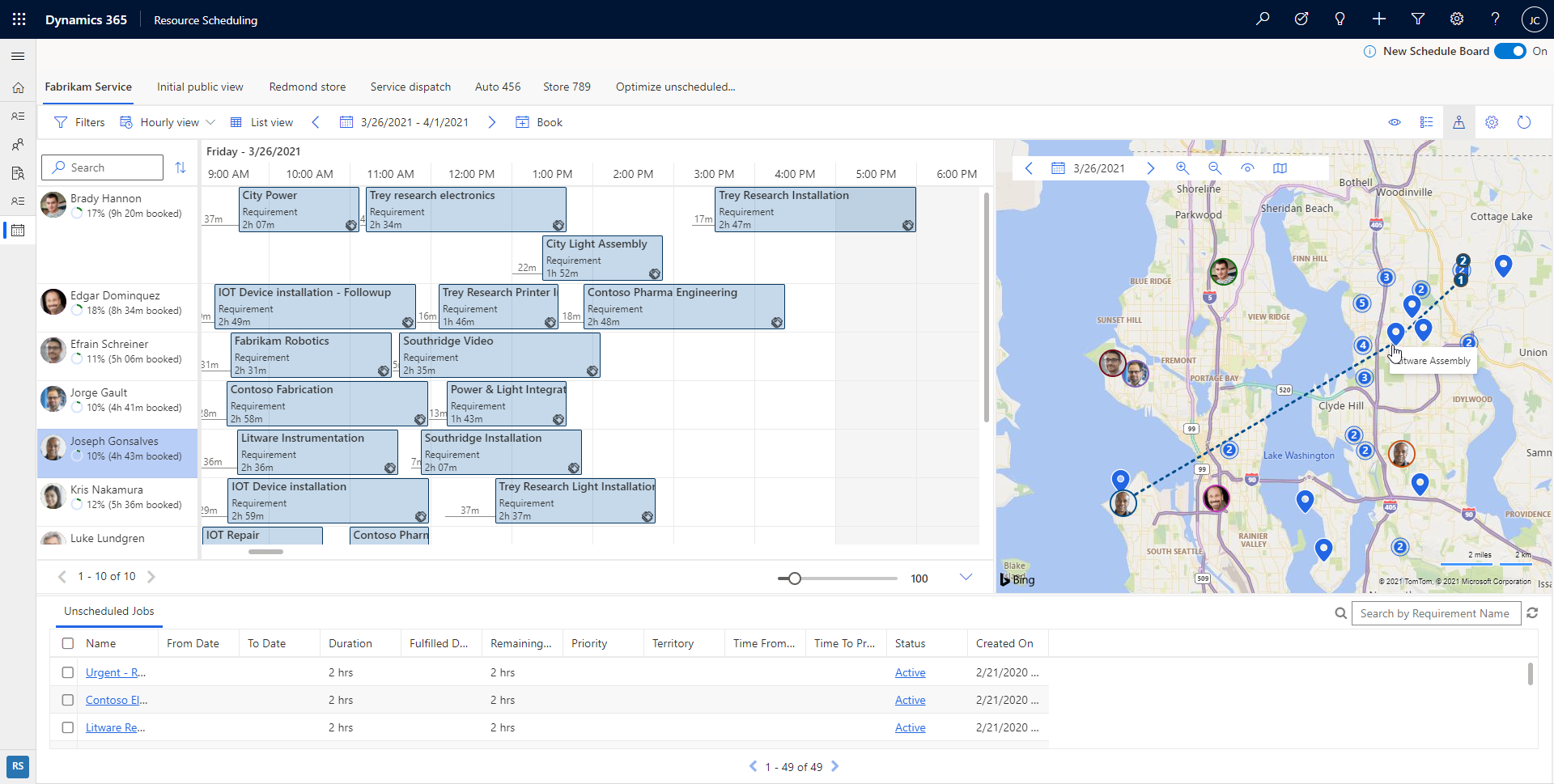Click the New Schedule Board info icon

tap(1369, 52)
